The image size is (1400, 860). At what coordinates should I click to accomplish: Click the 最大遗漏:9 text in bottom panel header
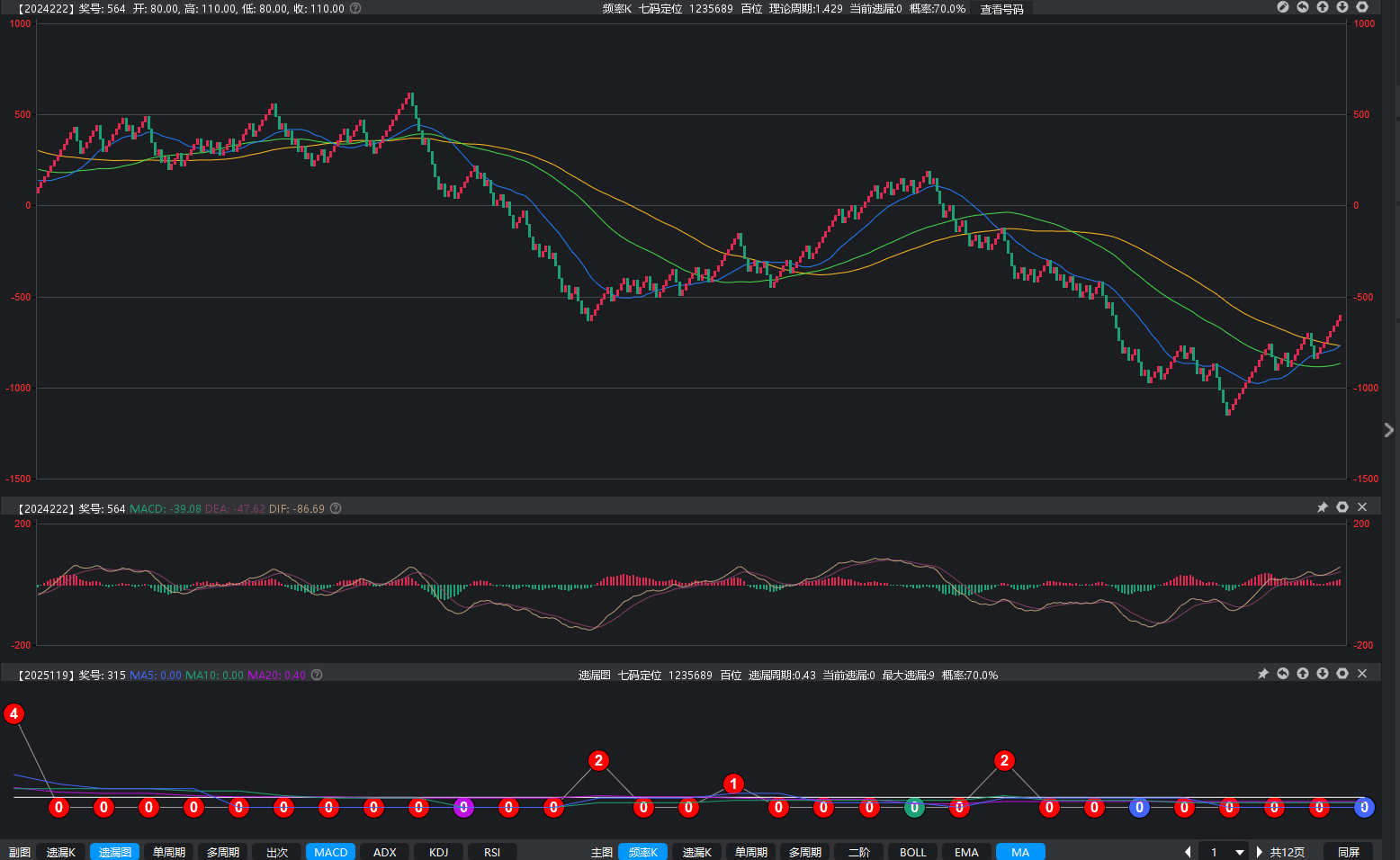(x=908, y=675)
